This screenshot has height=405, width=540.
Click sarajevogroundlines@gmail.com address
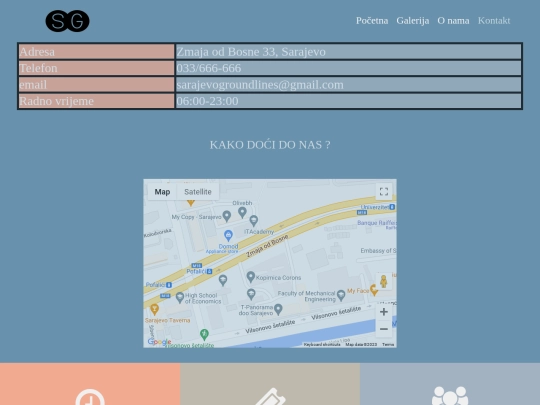pos(260,85)
